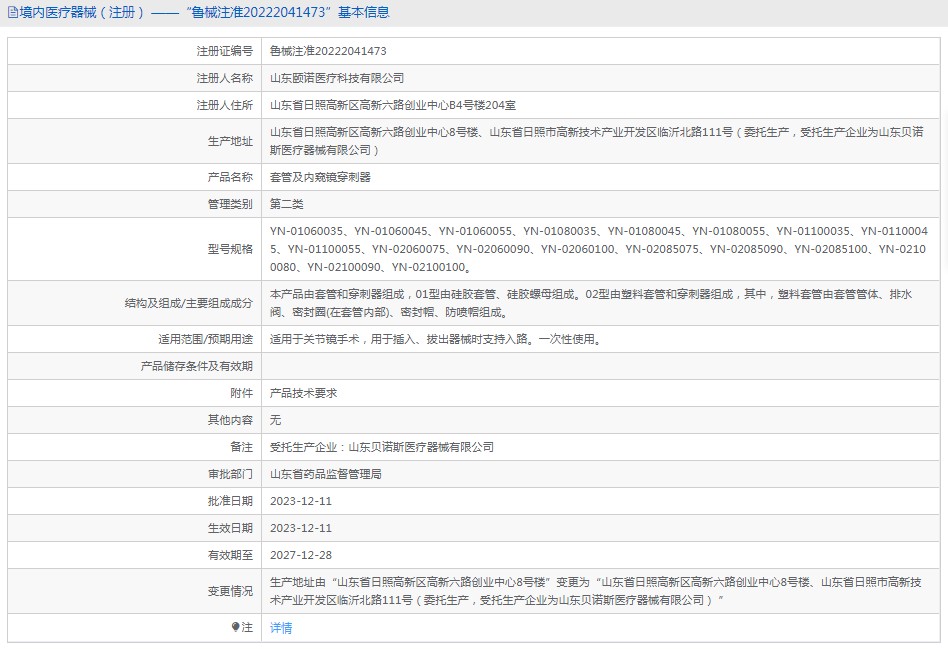Select the 产品技术要求 attachment text
The height and width of the screenshot is (649, 948).
pos(304,393)
